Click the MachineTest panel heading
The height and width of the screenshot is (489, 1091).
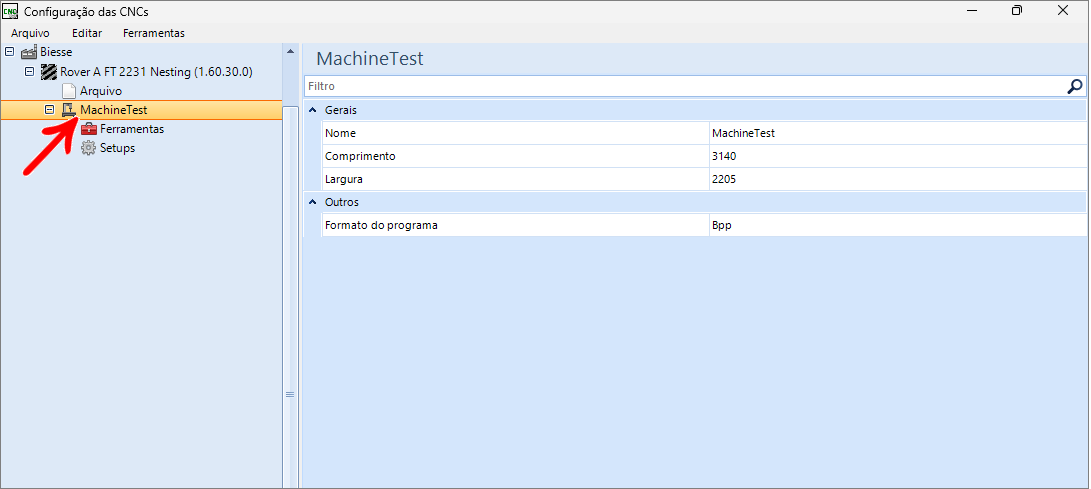(x=369, y=58)
